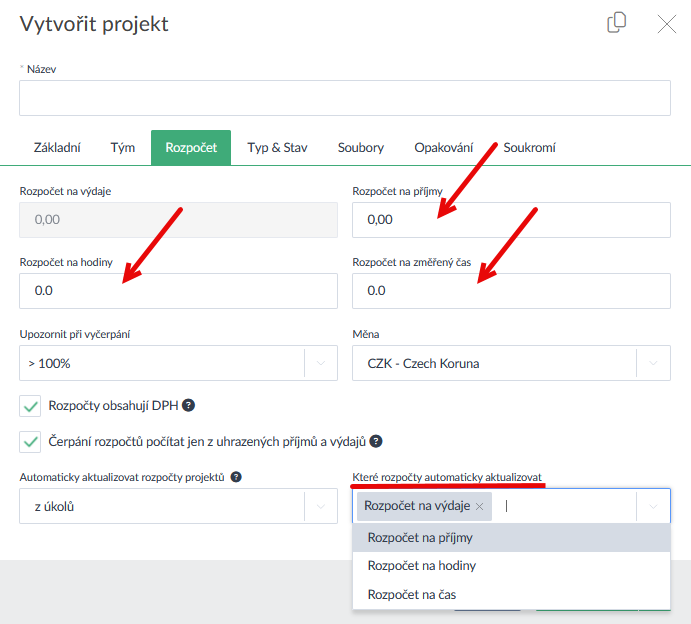Switch to the Základní tab
Viewport: 691px width, 624px height.
pos(57,147)
